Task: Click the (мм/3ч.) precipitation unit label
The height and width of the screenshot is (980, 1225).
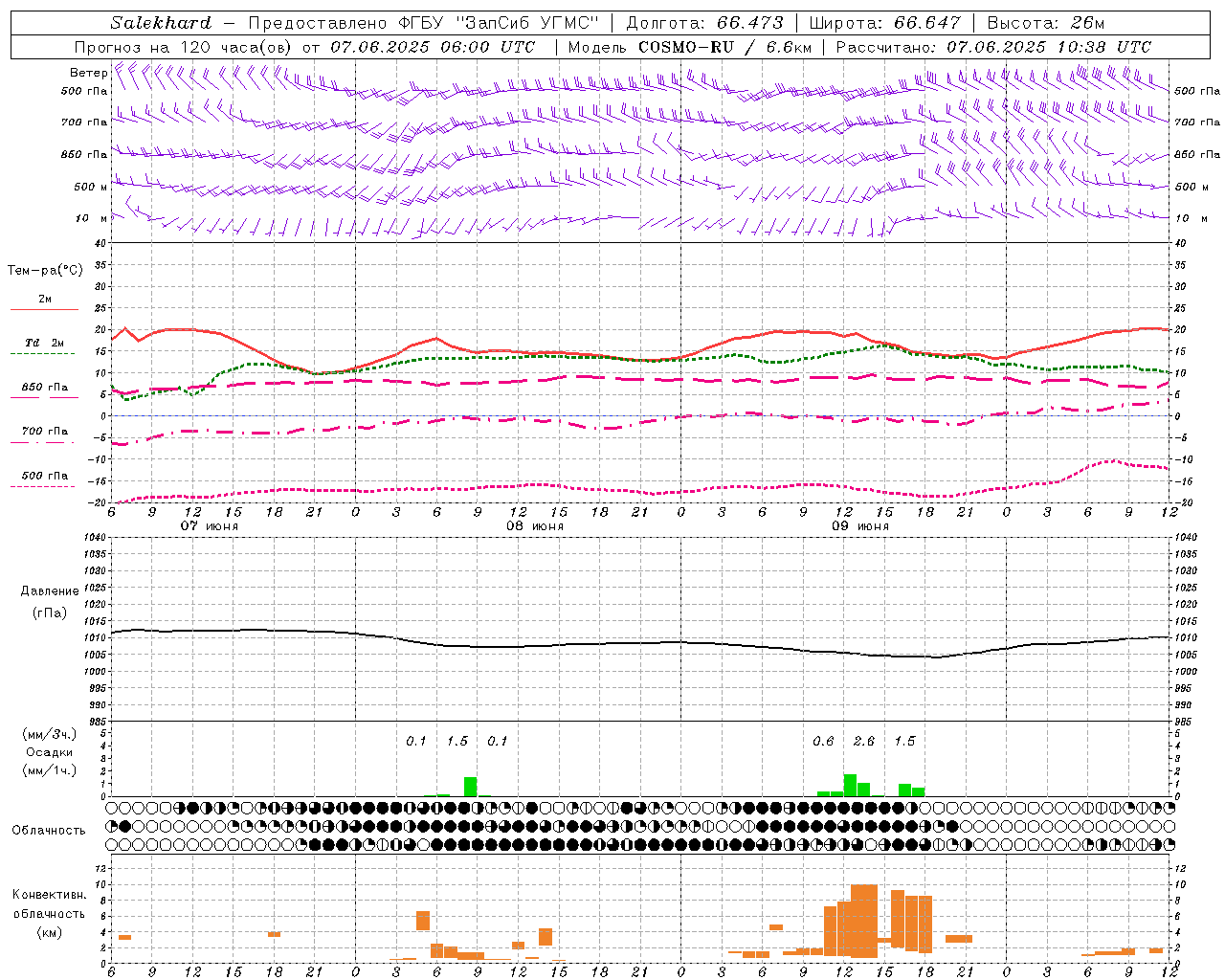Action: click(x=50, y=734)
